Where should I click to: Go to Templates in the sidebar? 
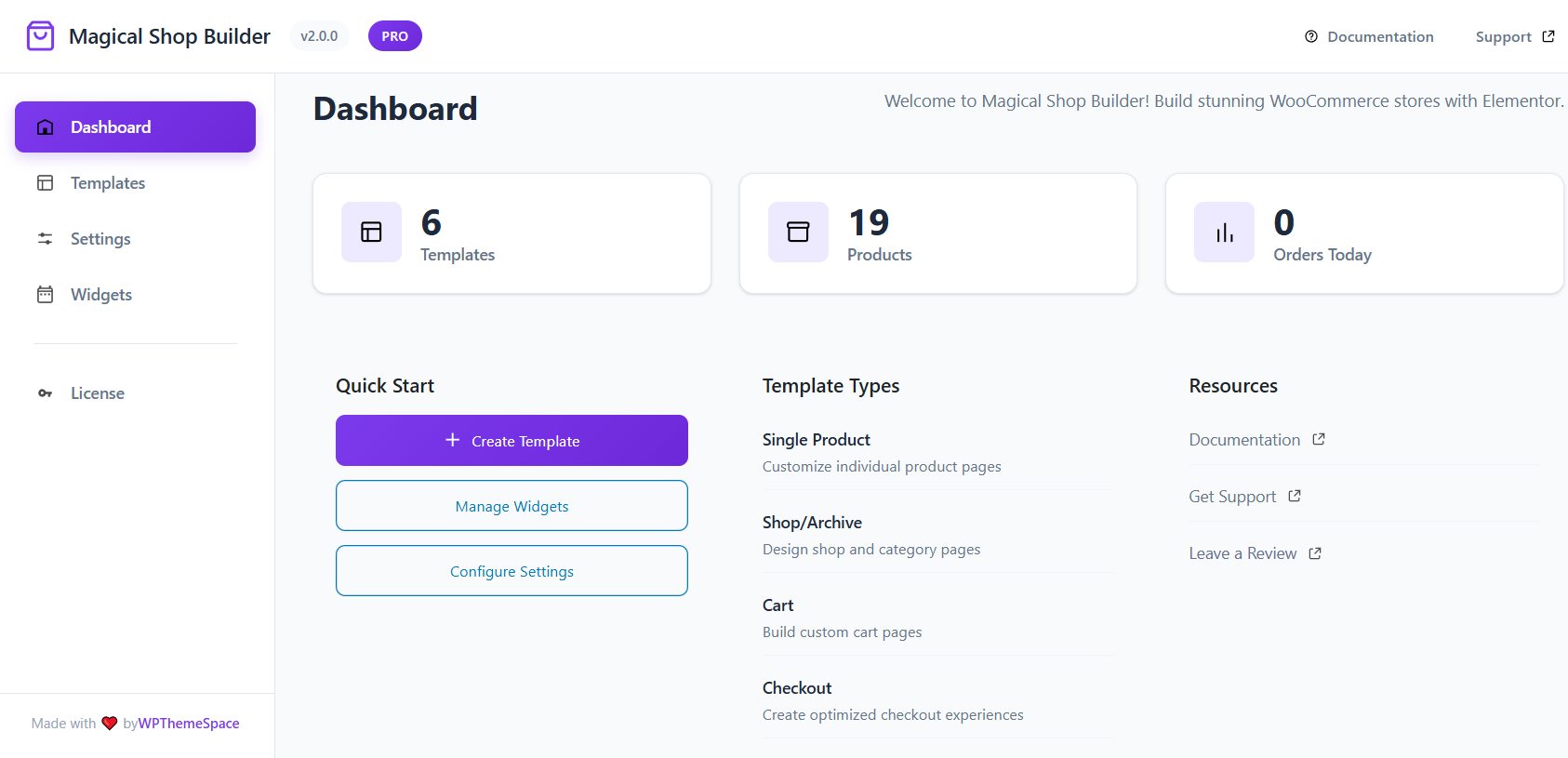click(108, 183)
